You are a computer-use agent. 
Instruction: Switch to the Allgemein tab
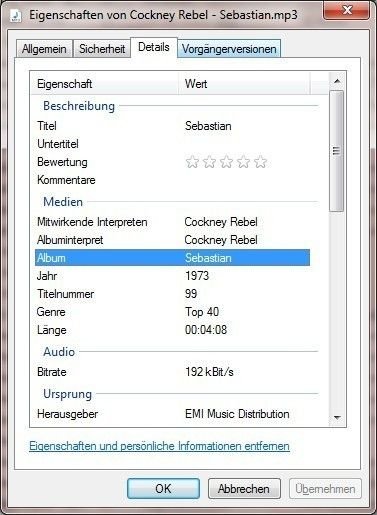44,49
